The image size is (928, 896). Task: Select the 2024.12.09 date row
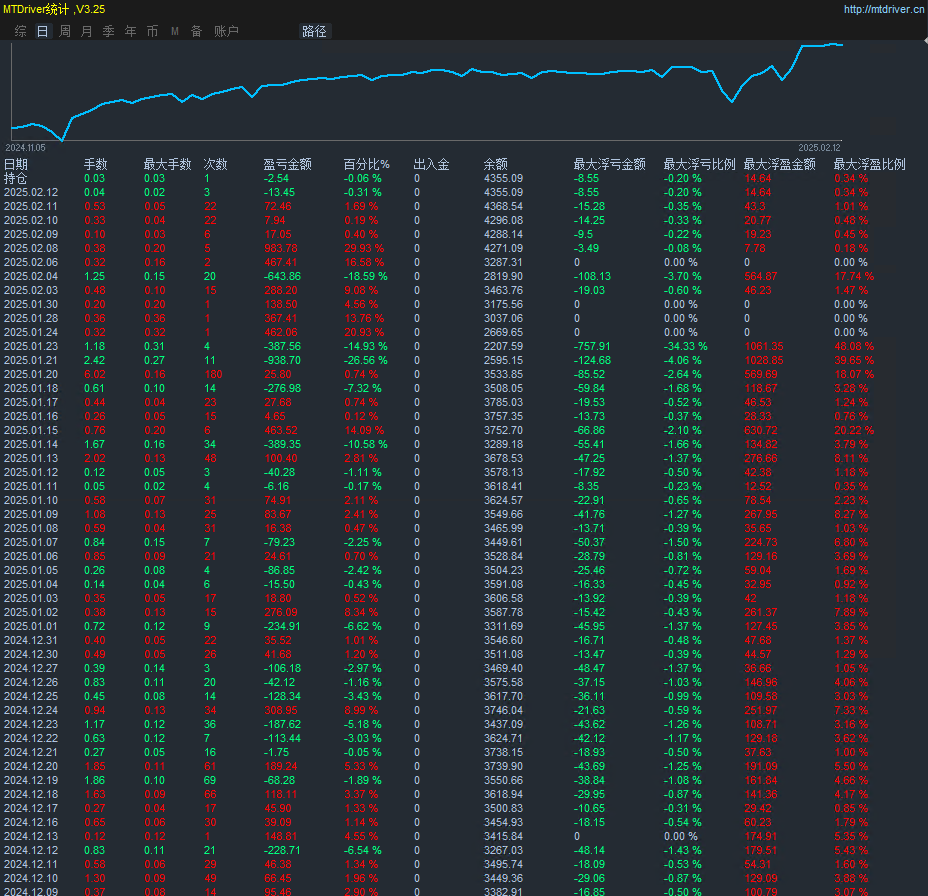click(31, 891)
